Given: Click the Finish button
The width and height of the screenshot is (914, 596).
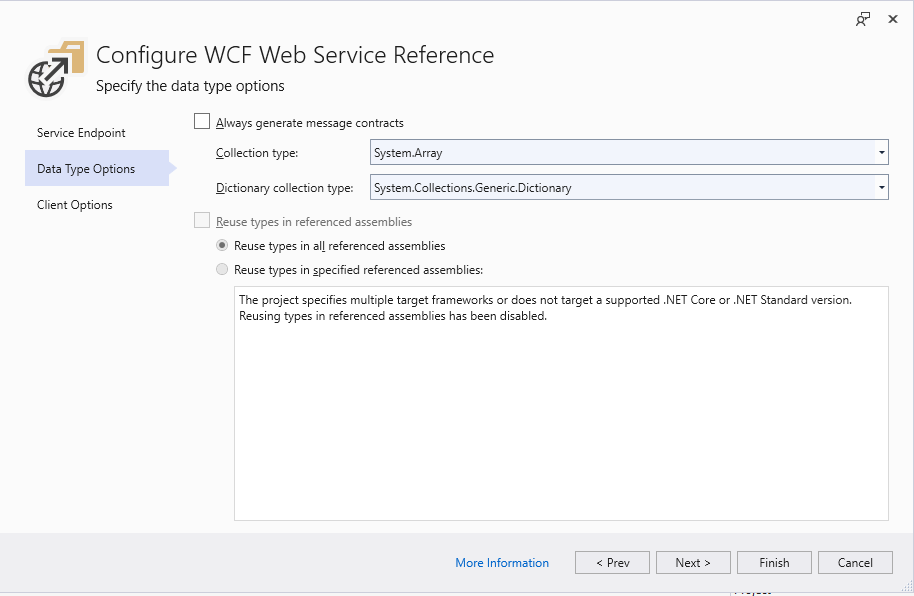Looking at the screenshot, I should tap(774, 563).
